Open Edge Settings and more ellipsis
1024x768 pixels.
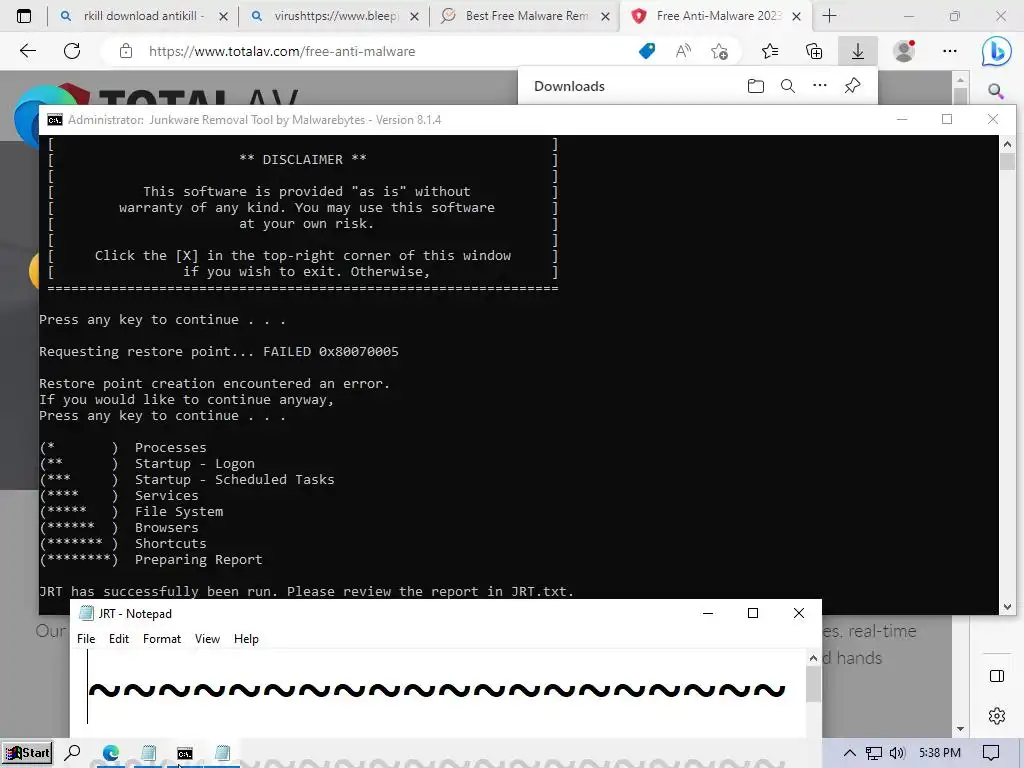[950, 51]
